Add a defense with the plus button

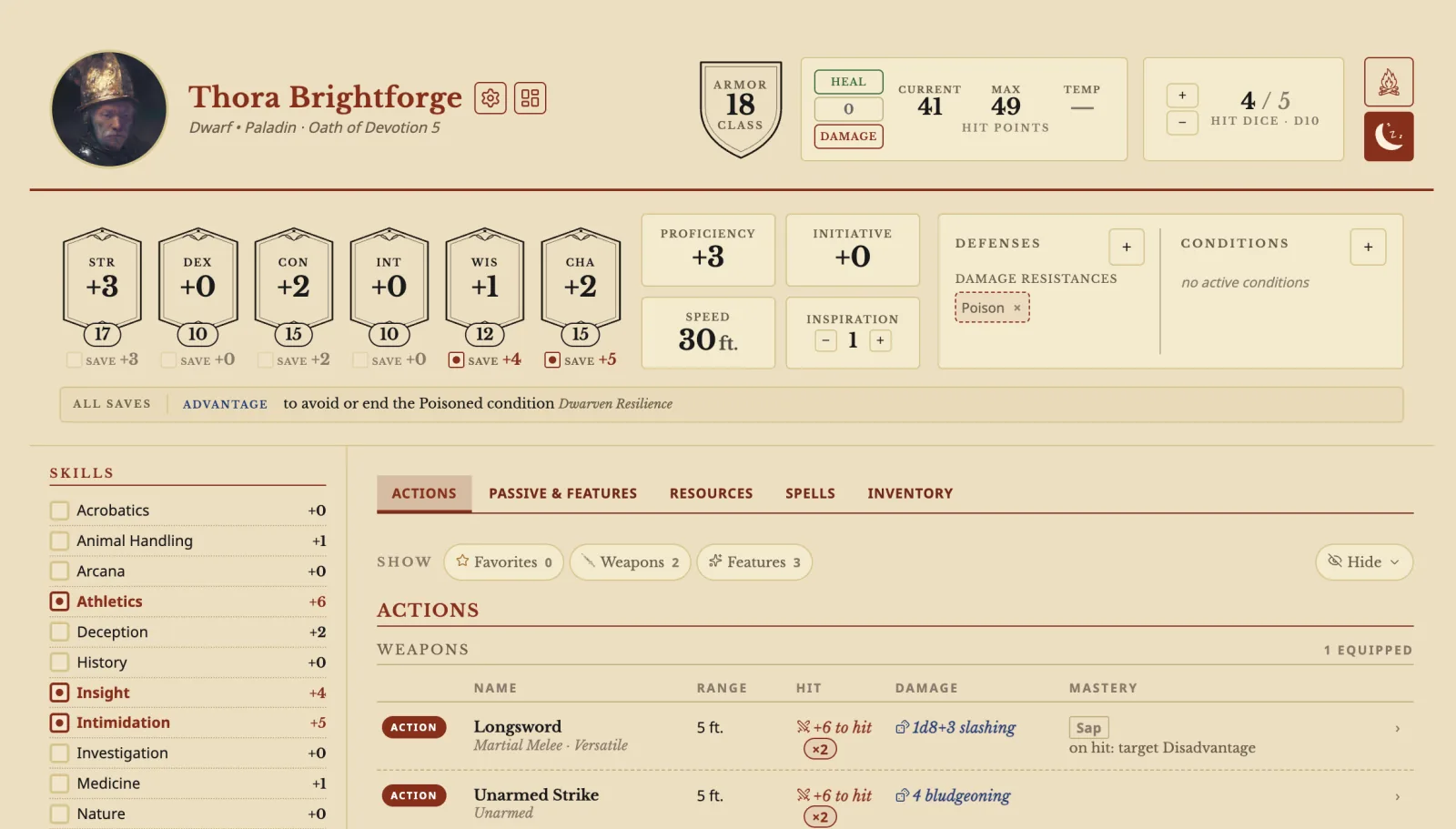1126,247
